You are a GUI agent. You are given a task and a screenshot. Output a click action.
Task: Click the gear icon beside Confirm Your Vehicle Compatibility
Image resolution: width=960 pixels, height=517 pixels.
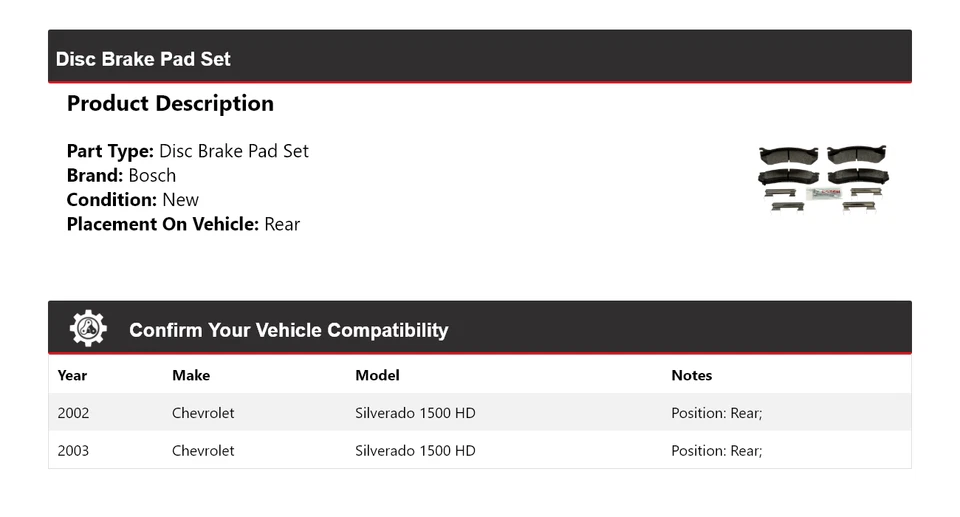(88, 329)
